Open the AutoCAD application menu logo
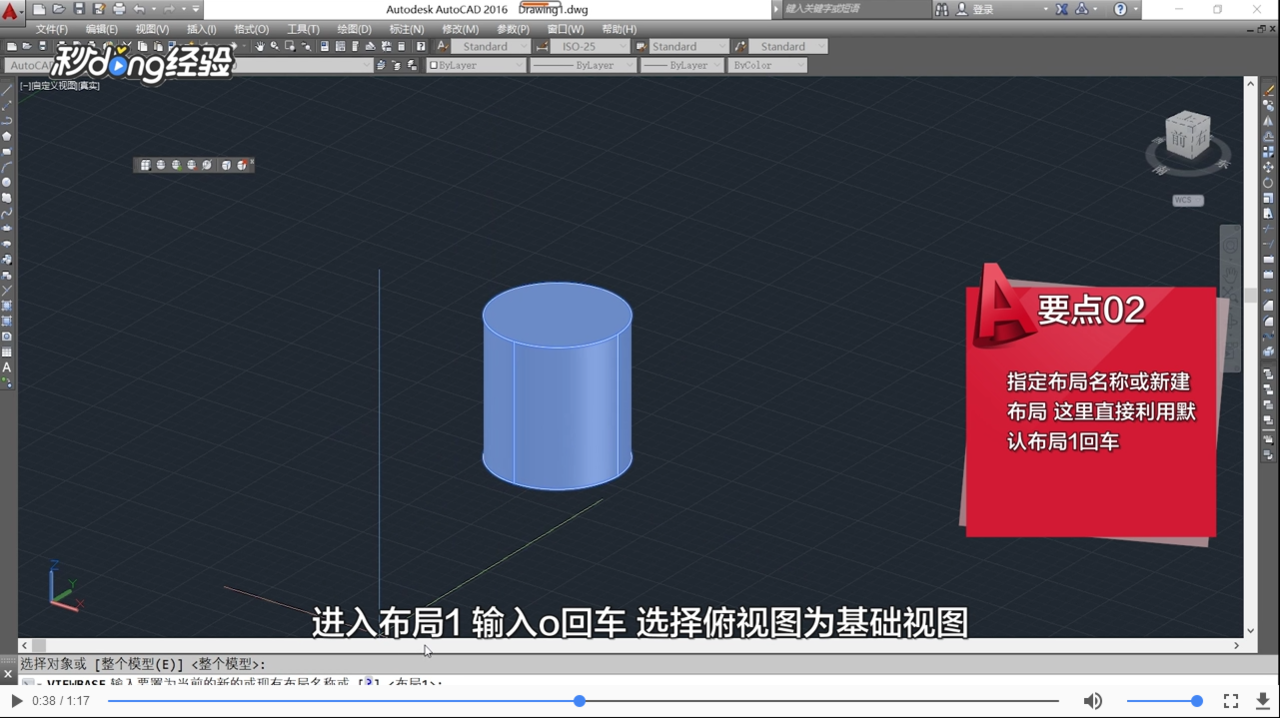 pyautogui.click(x=10, y=12)
